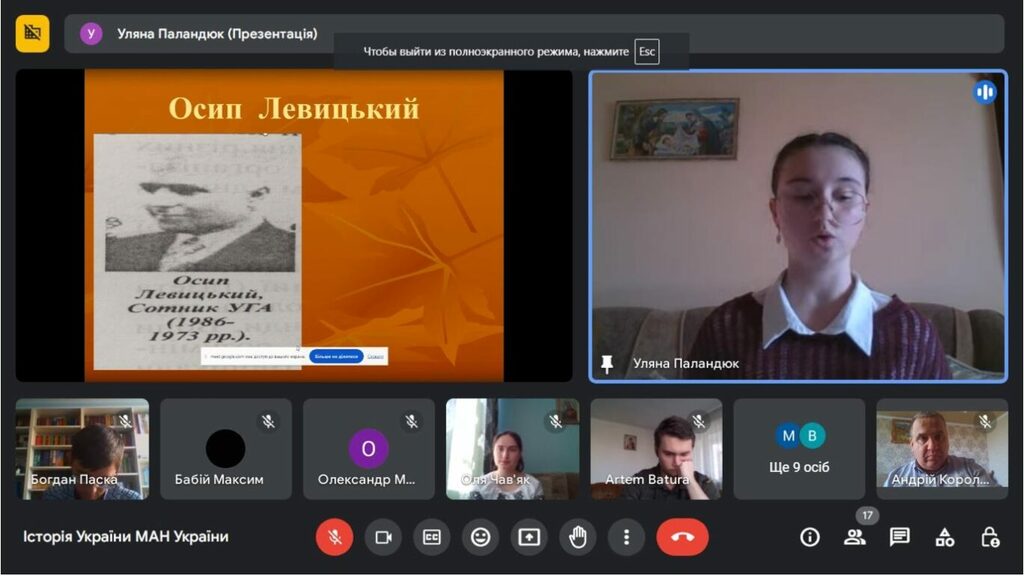The height and width of the screenshot is (576, 1024).
Task: Open the host controls lock icon
Action: tap(990, 537)
